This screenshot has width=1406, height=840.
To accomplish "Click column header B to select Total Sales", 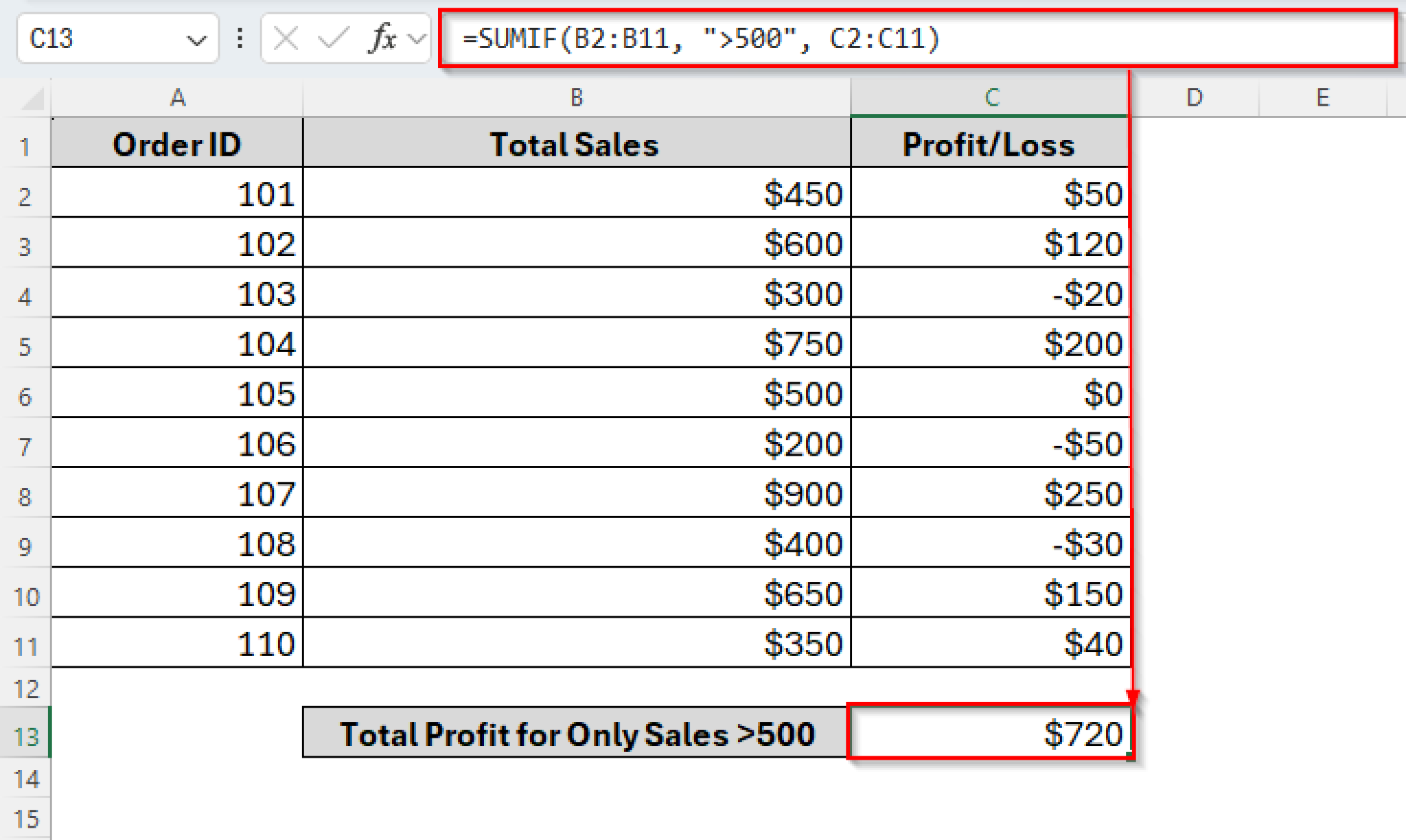I will pyautogui.click(x=575, y=97).
